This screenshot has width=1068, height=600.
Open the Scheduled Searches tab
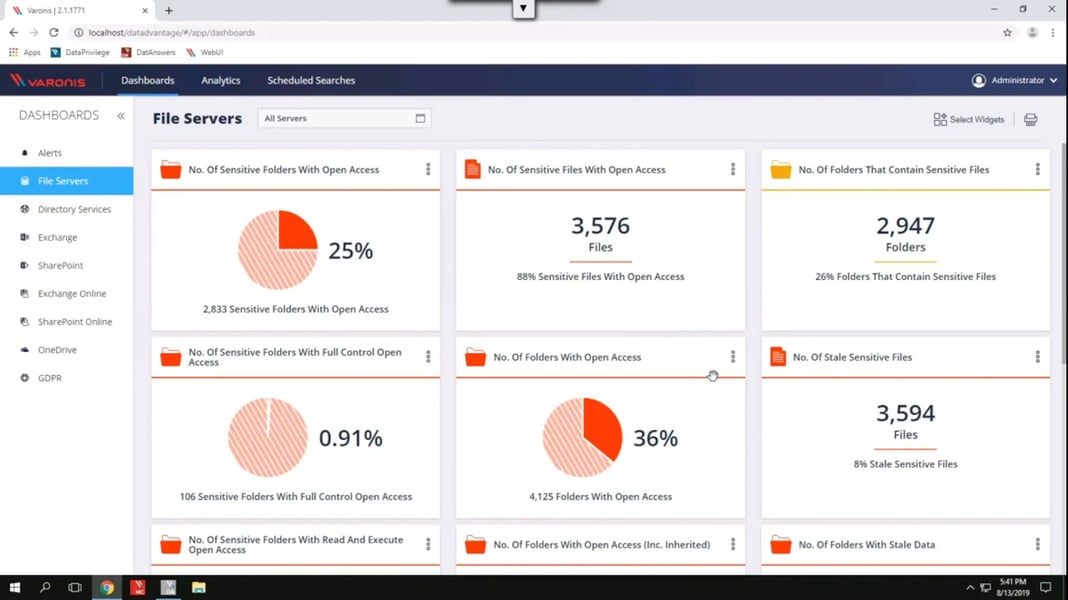(310, 80)
